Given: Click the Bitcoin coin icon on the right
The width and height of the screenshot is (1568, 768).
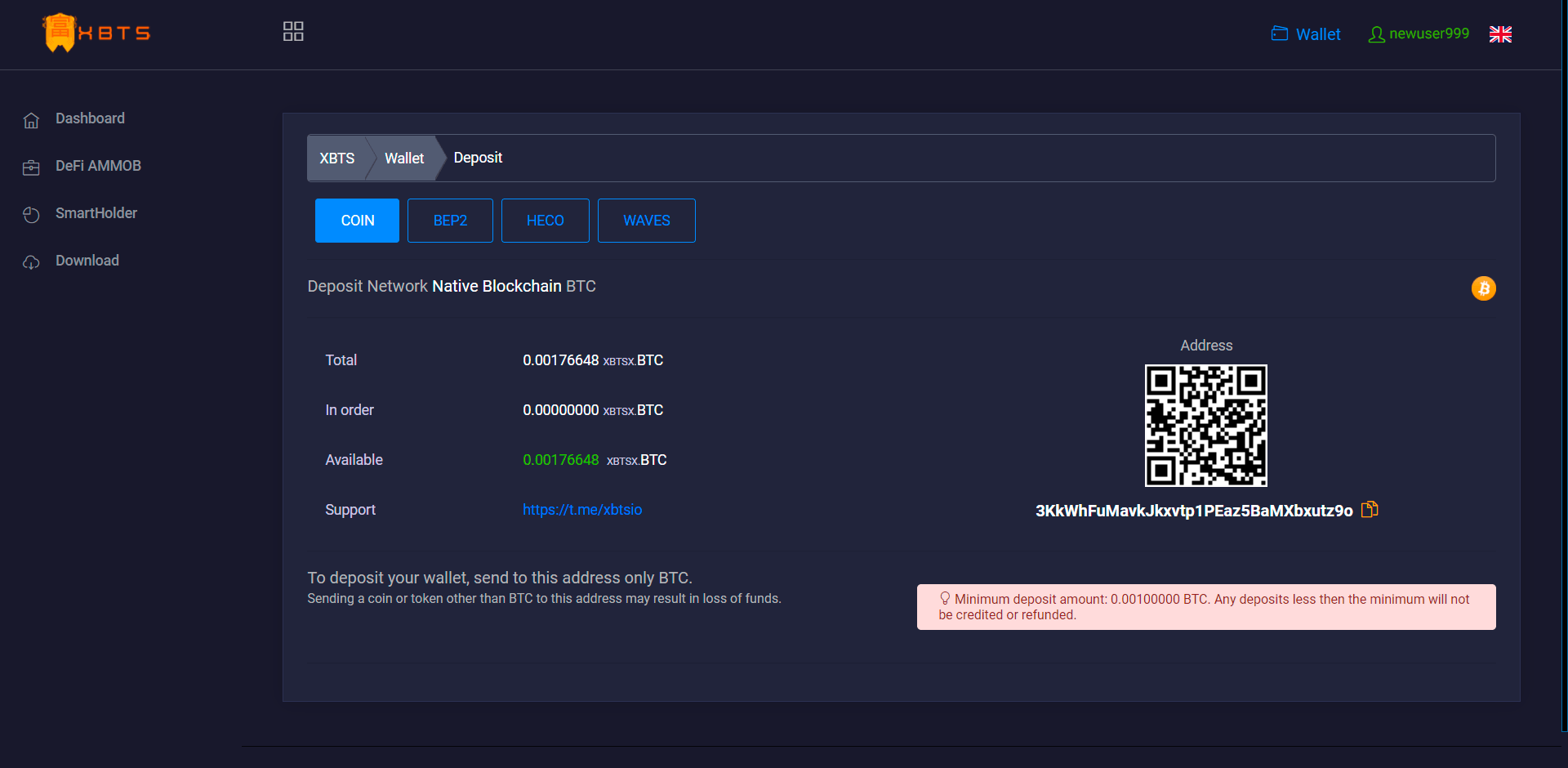Looking at the screenshot, I should coord(1483,288).
